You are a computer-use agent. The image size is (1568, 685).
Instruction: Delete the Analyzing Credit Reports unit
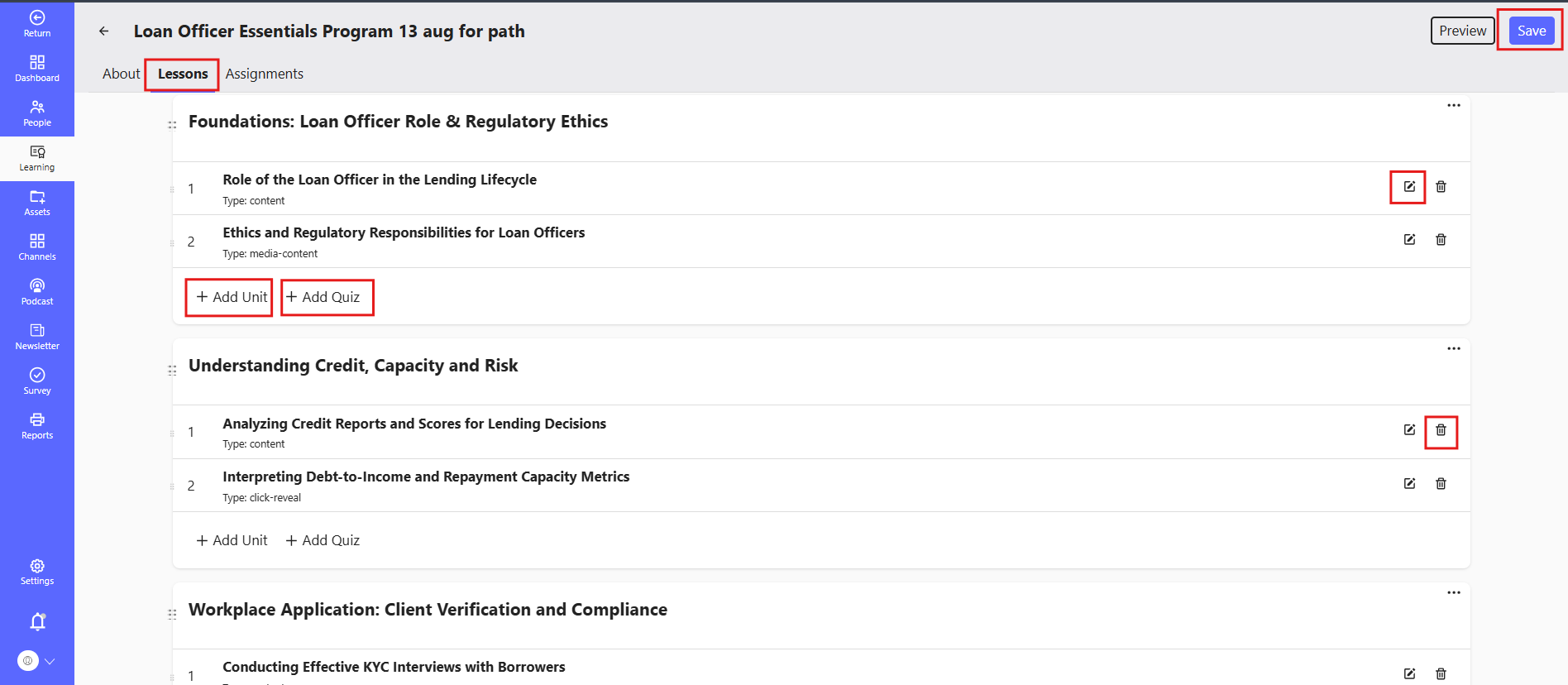tap(1441, 430)
